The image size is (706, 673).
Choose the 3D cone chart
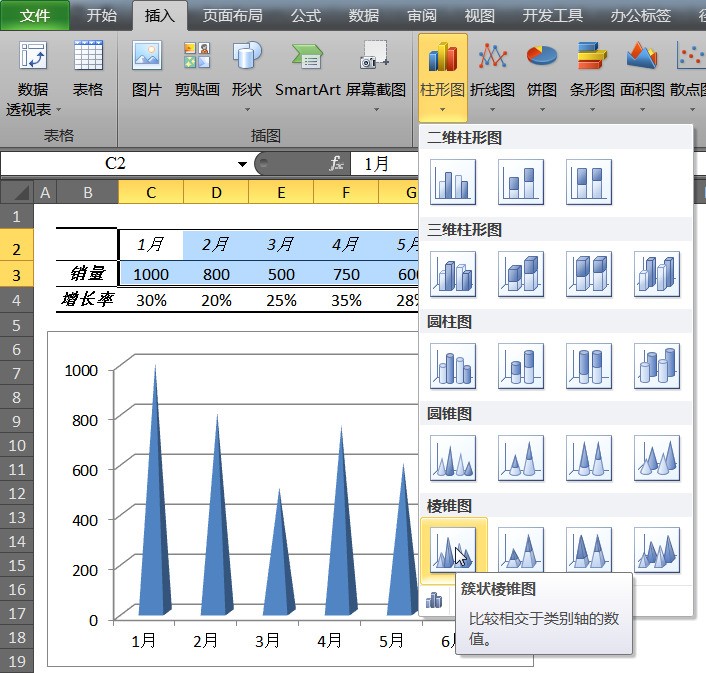[x=657, y=458]
